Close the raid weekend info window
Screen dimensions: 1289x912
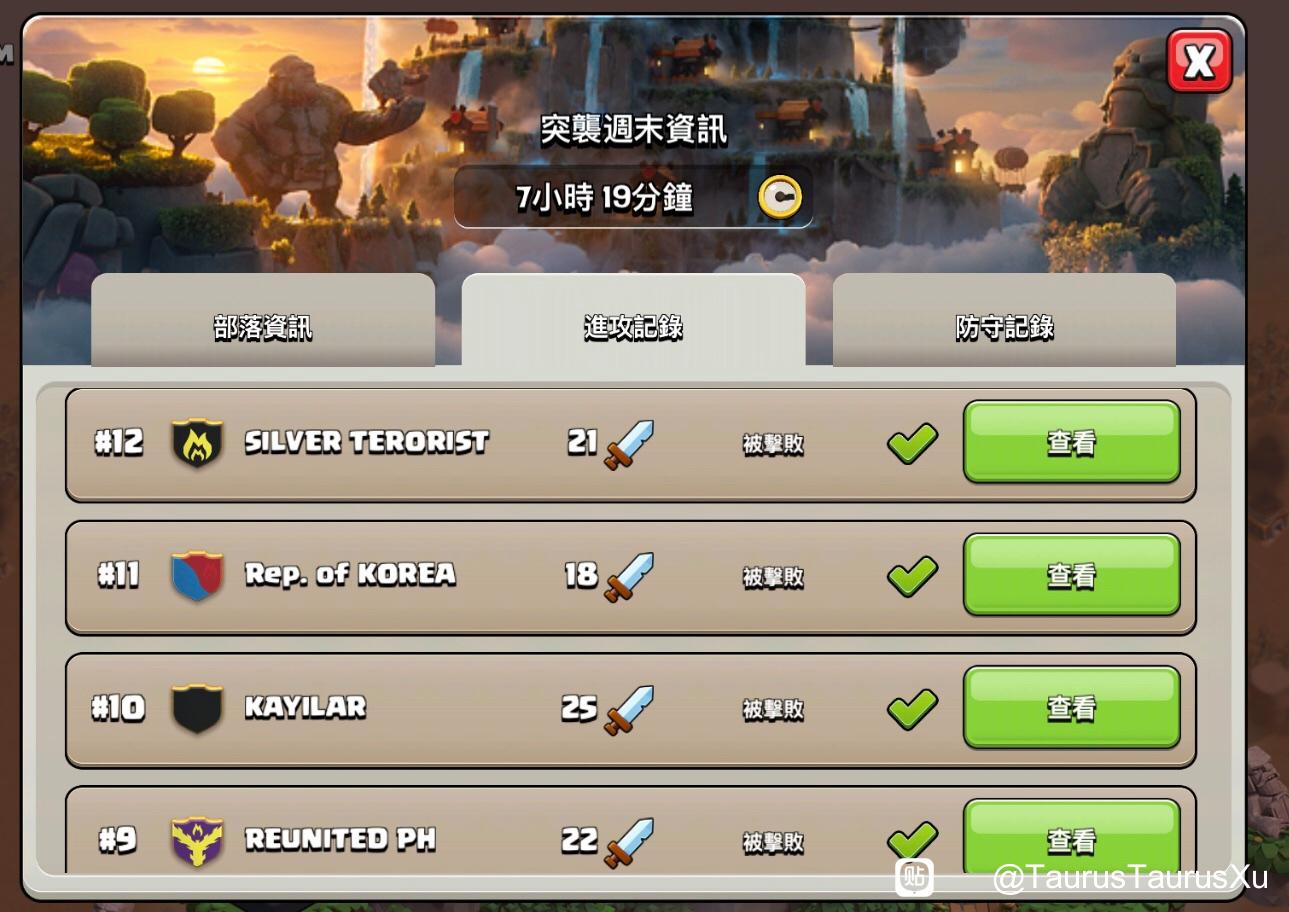pyautogui.click(x=1199, y=61)
